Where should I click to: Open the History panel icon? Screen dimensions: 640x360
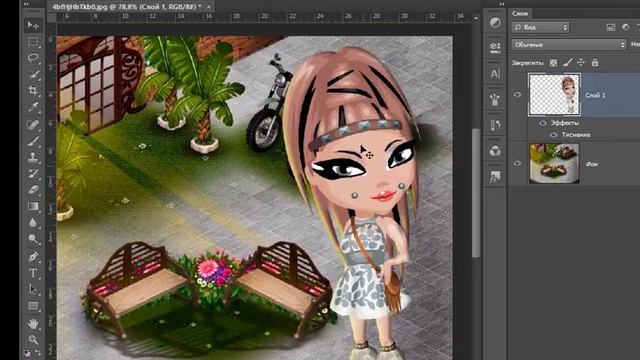click(x=495, y=124)
